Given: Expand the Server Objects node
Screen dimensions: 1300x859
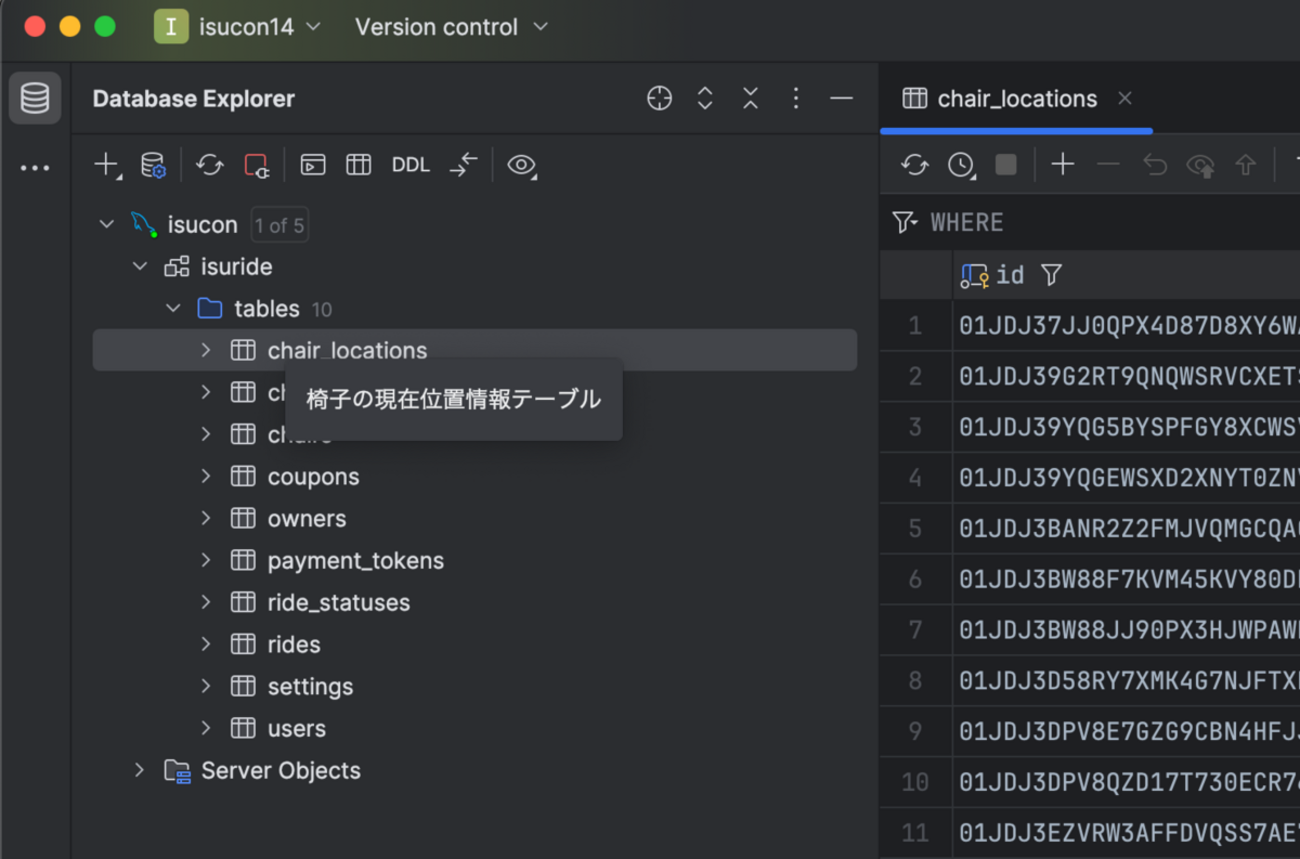Looking at the screenshot, I should (139, 771).
